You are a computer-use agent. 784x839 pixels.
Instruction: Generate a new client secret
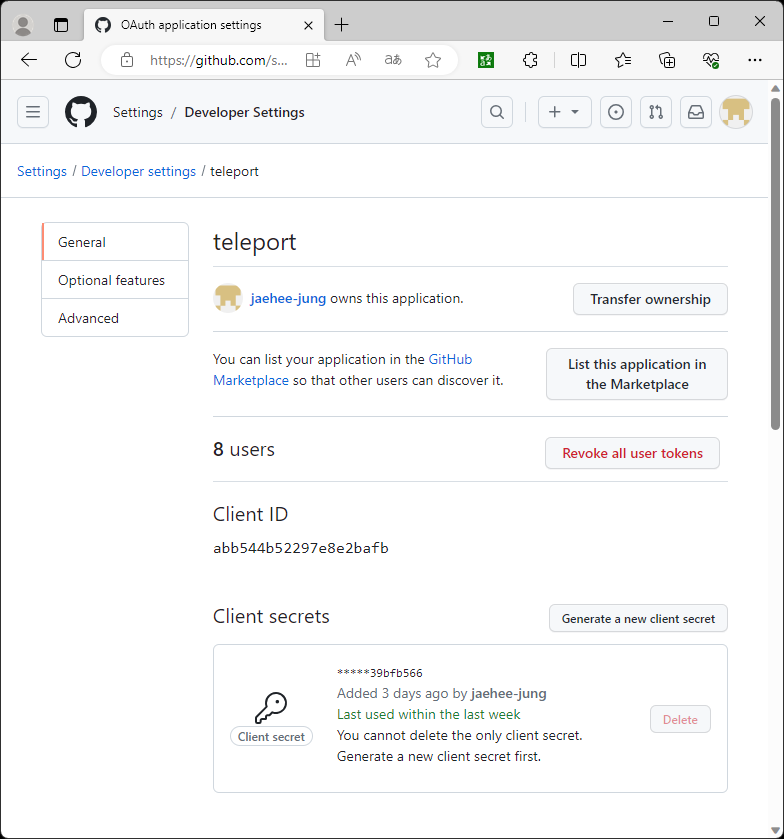pyautogui.click(x=638, y=618)
